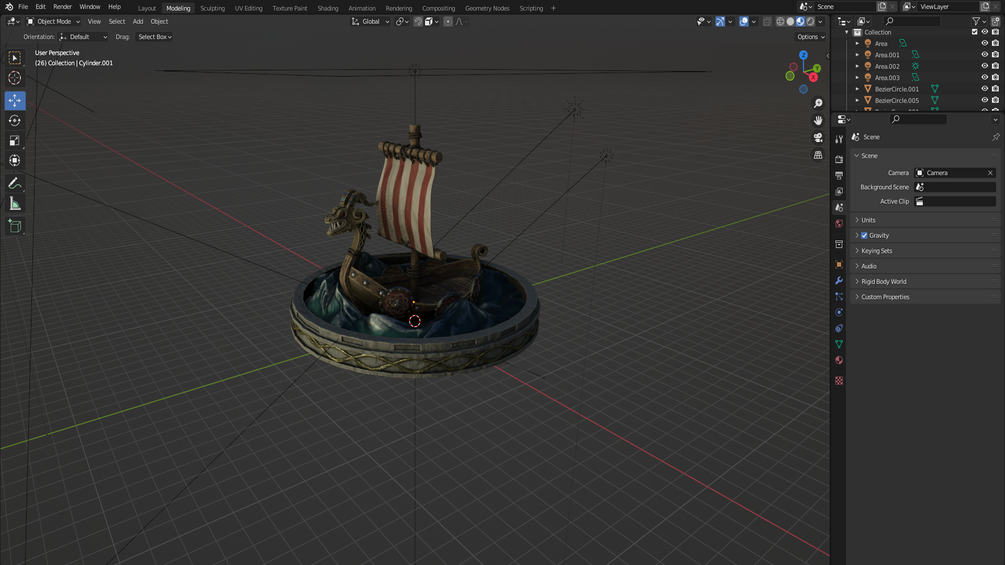The image size is (1005, 565).
Task: Toggle camera view in the viewport
Action: coord(818,138)
